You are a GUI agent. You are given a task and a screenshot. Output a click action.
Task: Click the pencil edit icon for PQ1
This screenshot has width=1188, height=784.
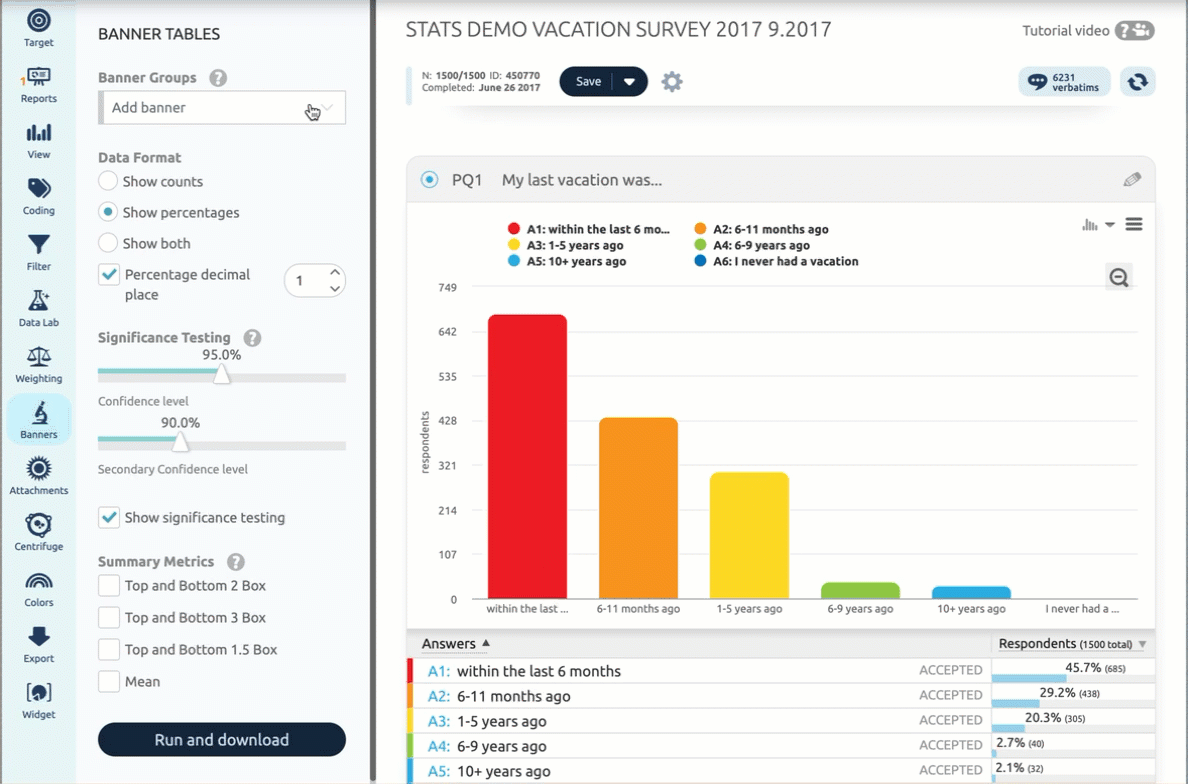pos(1131,180)
